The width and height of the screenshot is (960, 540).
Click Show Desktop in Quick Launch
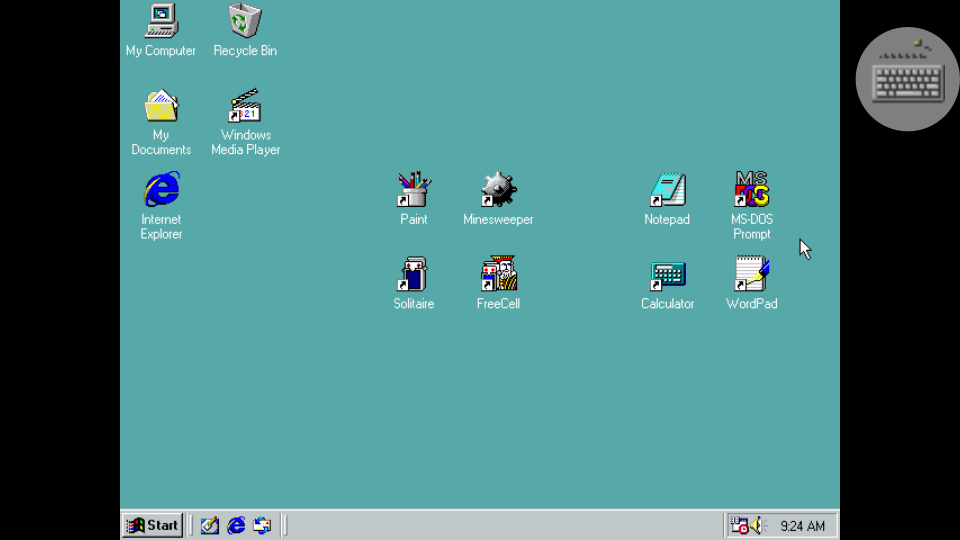[x=209, y=525]
